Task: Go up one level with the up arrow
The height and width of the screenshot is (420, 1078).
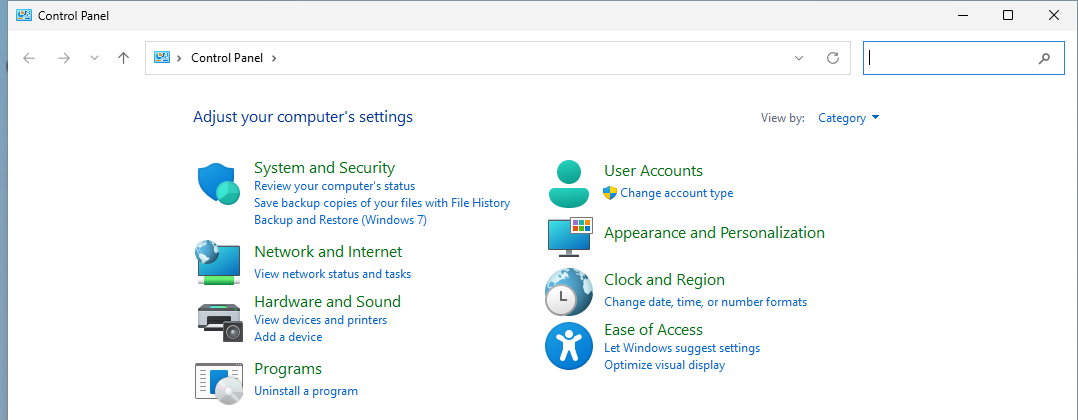Action: (124, 58)
